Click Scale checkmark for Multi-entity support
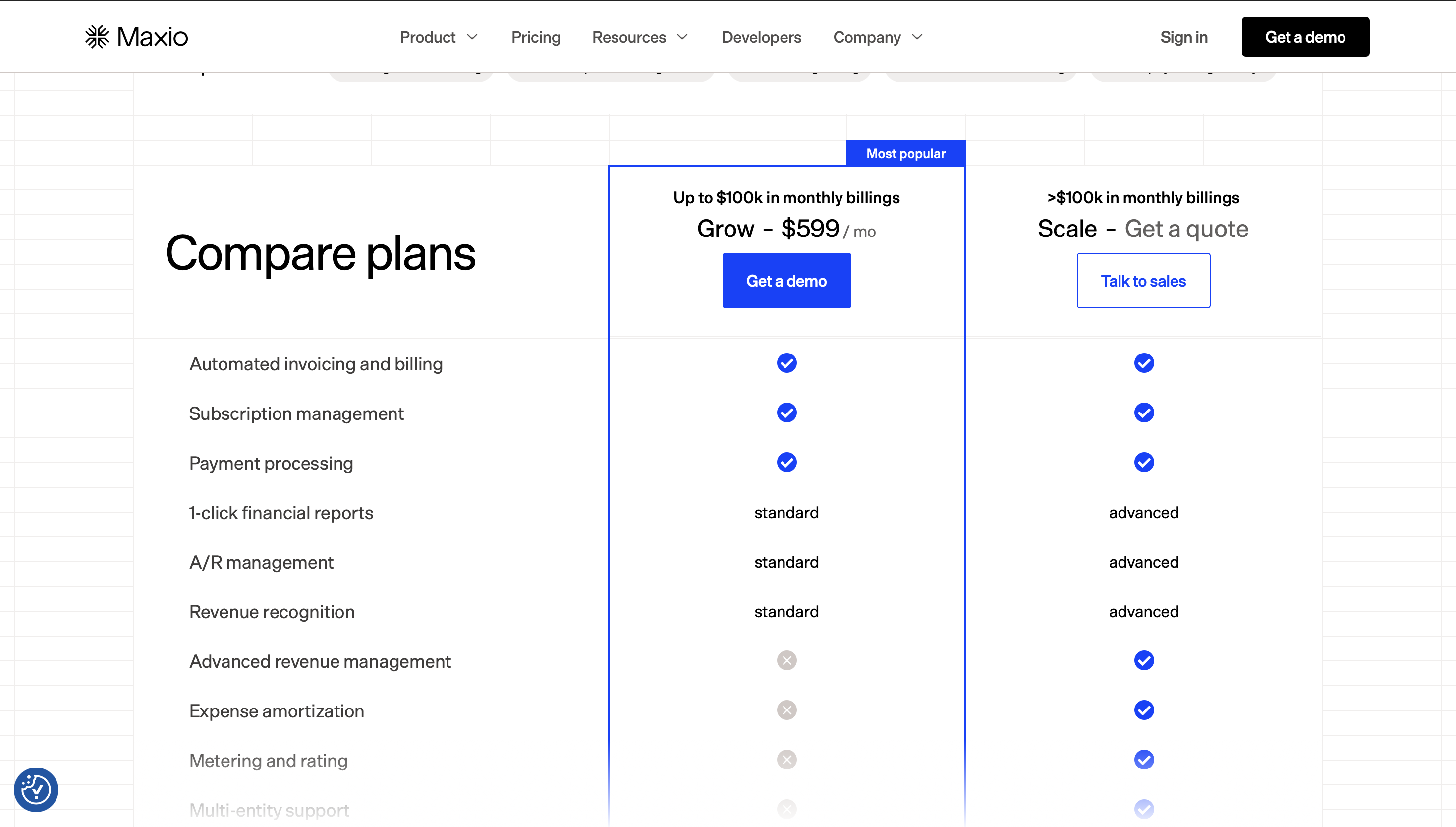This screenshot has width=1456, height=827. click(x=1144, y=809)
